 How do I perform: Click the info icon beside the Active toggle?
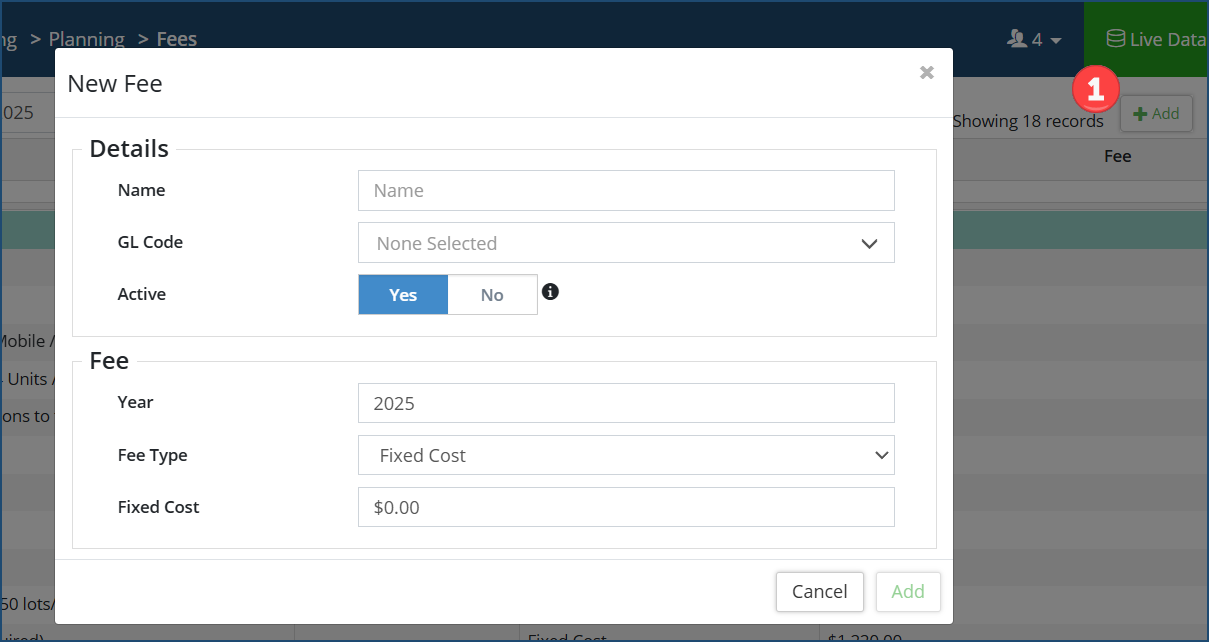550,292
